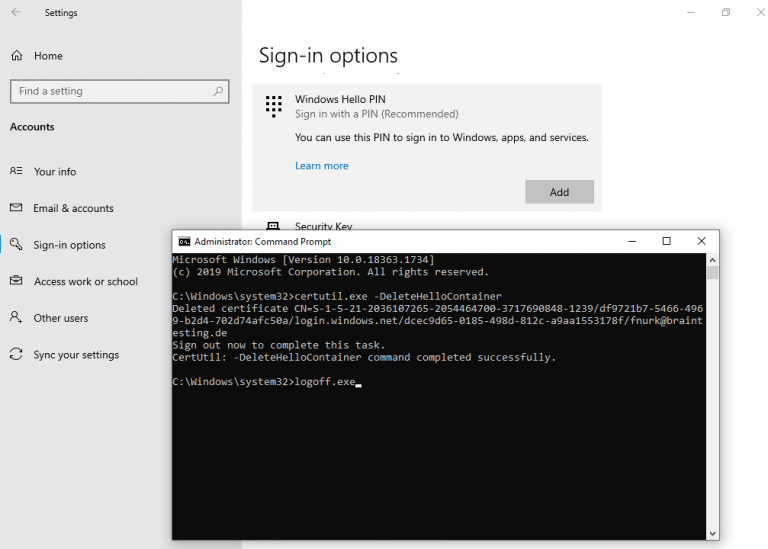
Task: Open the Learn more link
Action: pos(321,166)
